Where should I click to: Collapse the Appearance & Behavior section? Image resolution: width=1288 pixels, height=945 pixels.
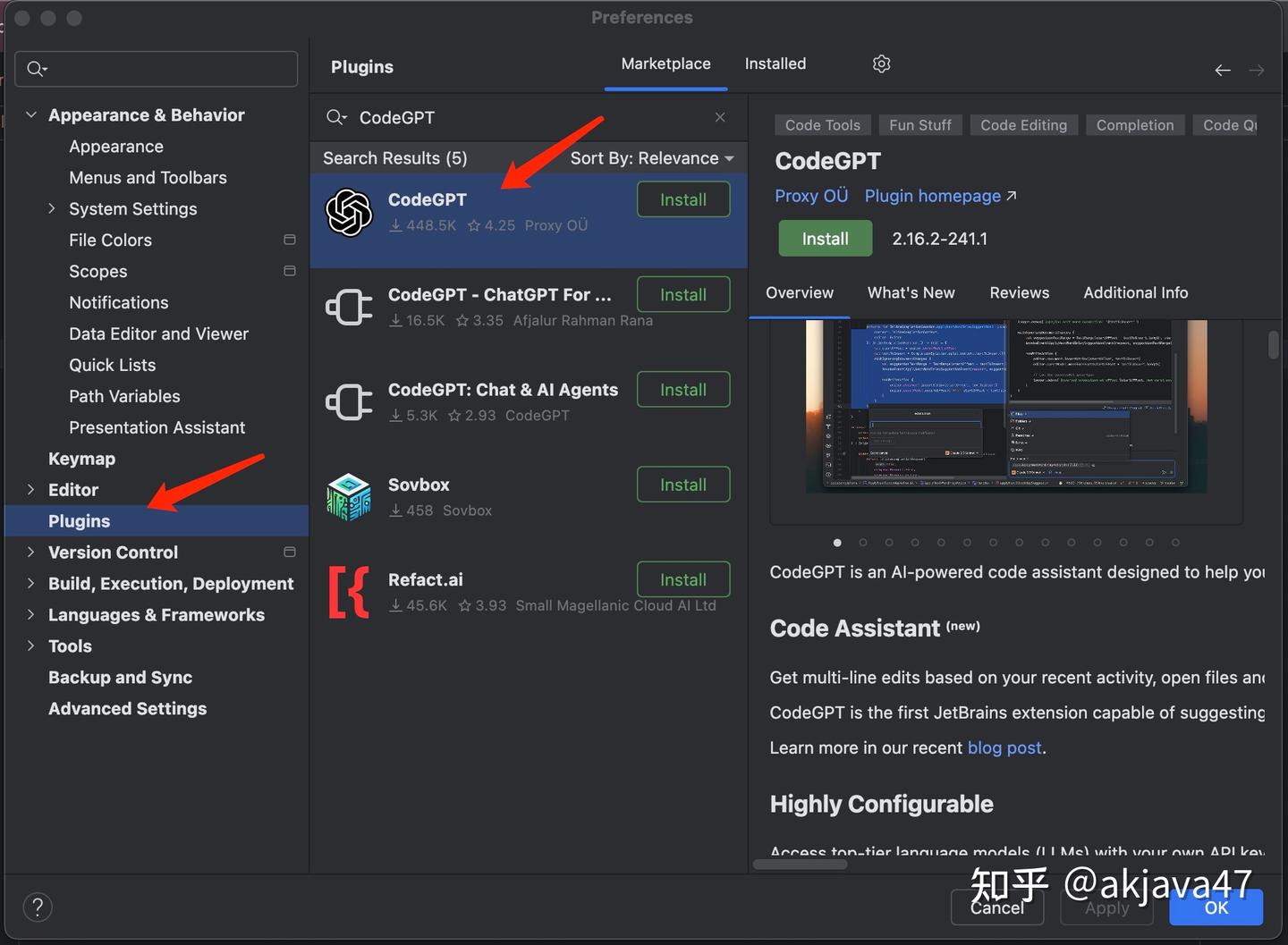[x=31, y=114]
